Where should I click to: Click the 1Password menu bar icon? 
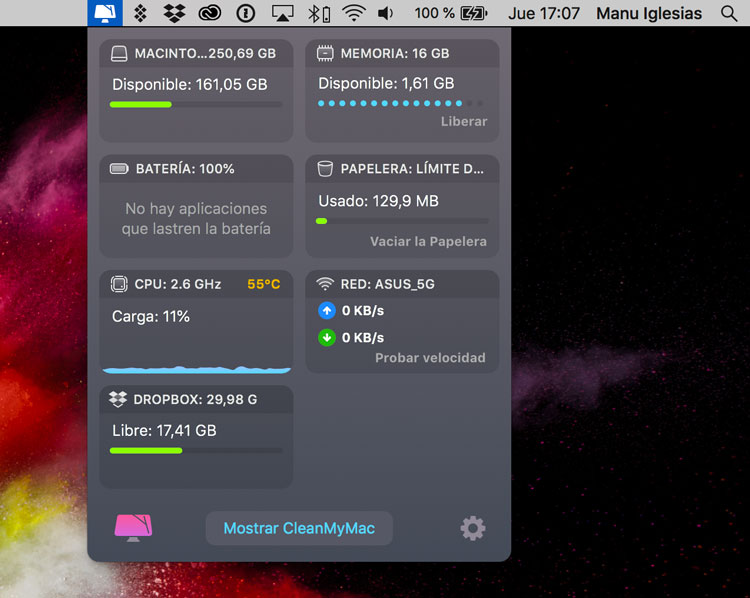coord(246,13)
